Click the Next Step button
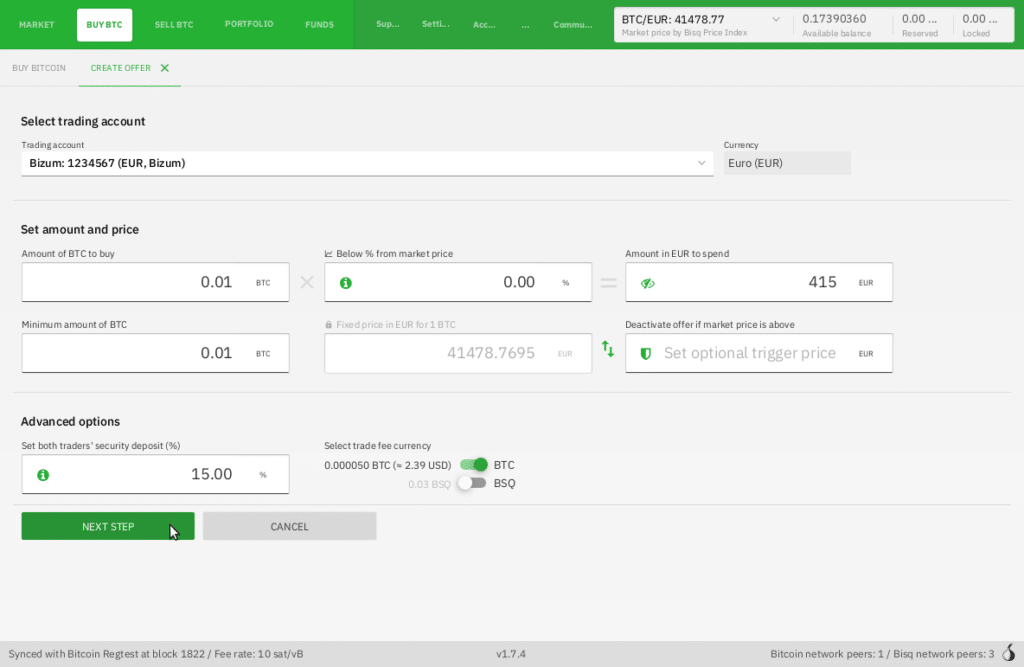The image size is (1024, 667). 108,527
